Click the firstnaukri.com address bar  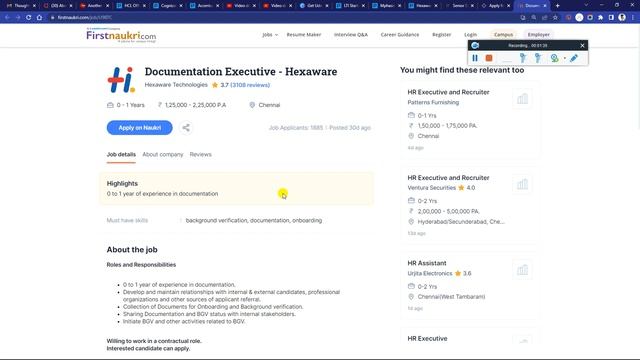coord(282,18)
